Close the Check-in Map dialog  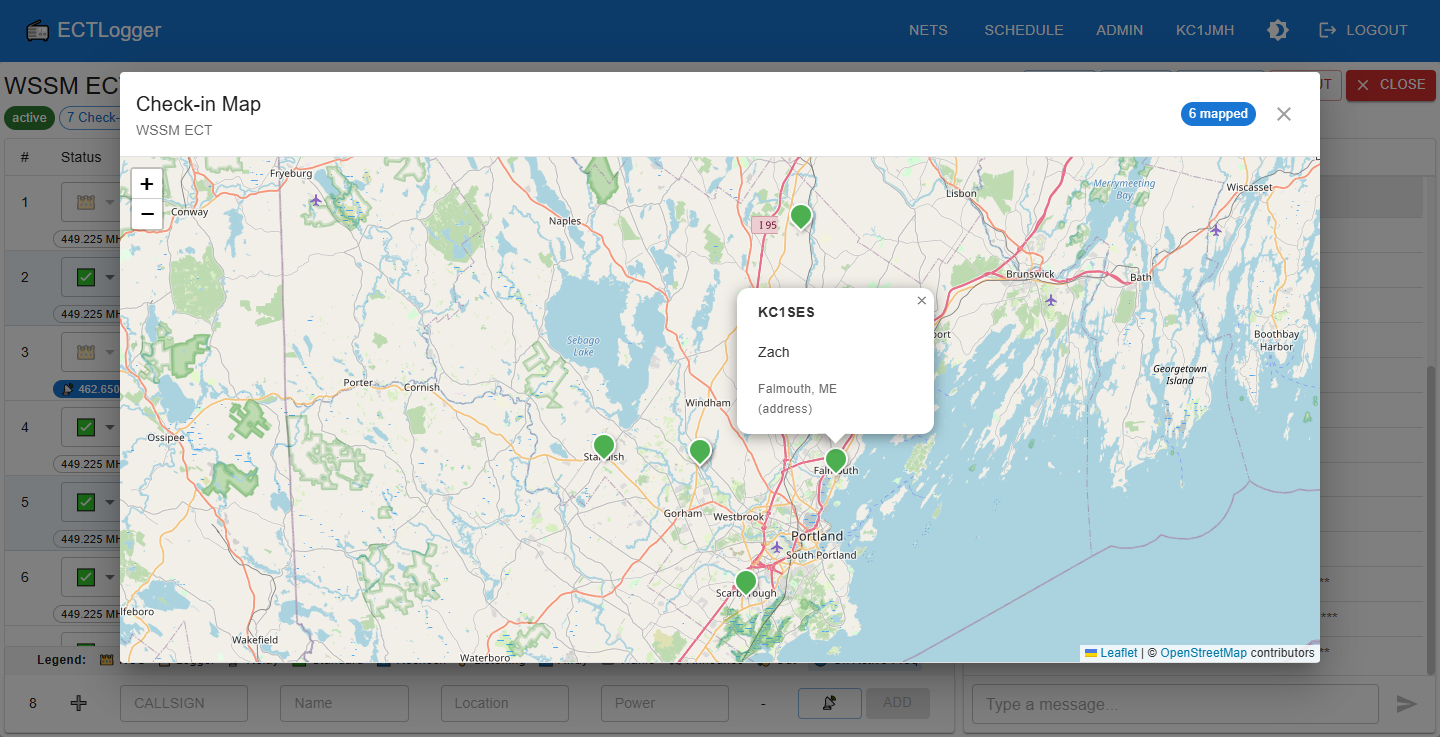point(1284,114)
